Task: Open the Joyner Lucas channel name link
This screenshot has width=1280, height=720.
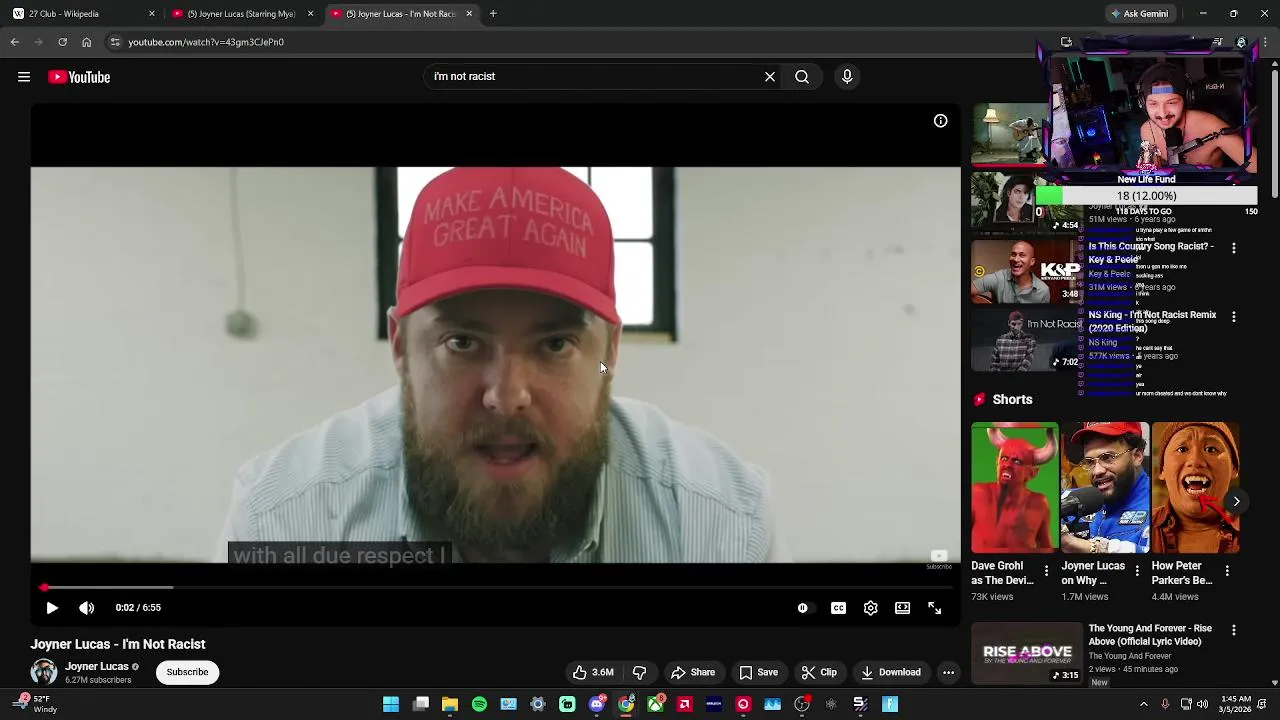Action: click(97, 666)
